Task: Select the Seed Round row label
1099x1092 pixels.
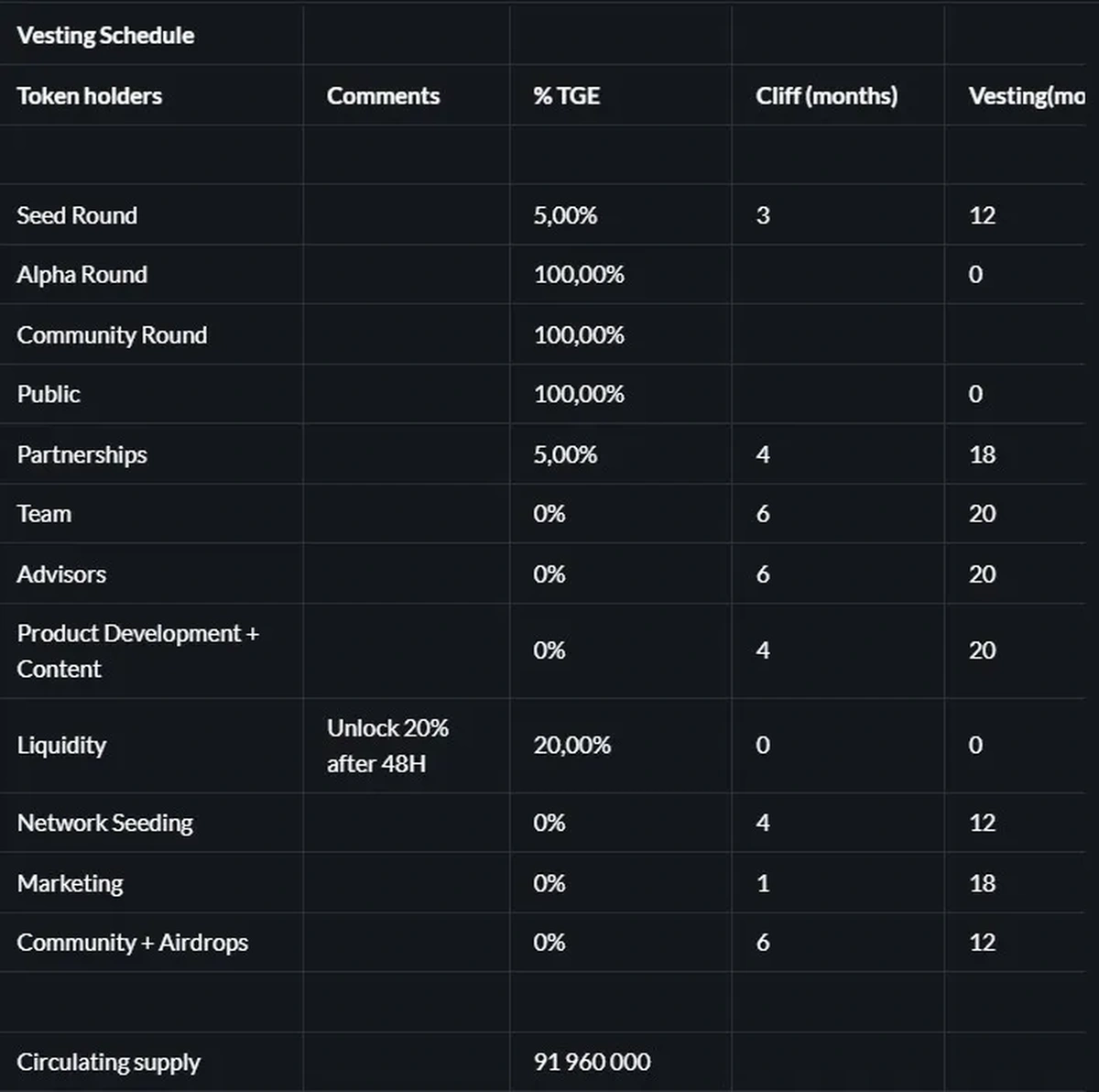Action: click(x=77, y=215)
